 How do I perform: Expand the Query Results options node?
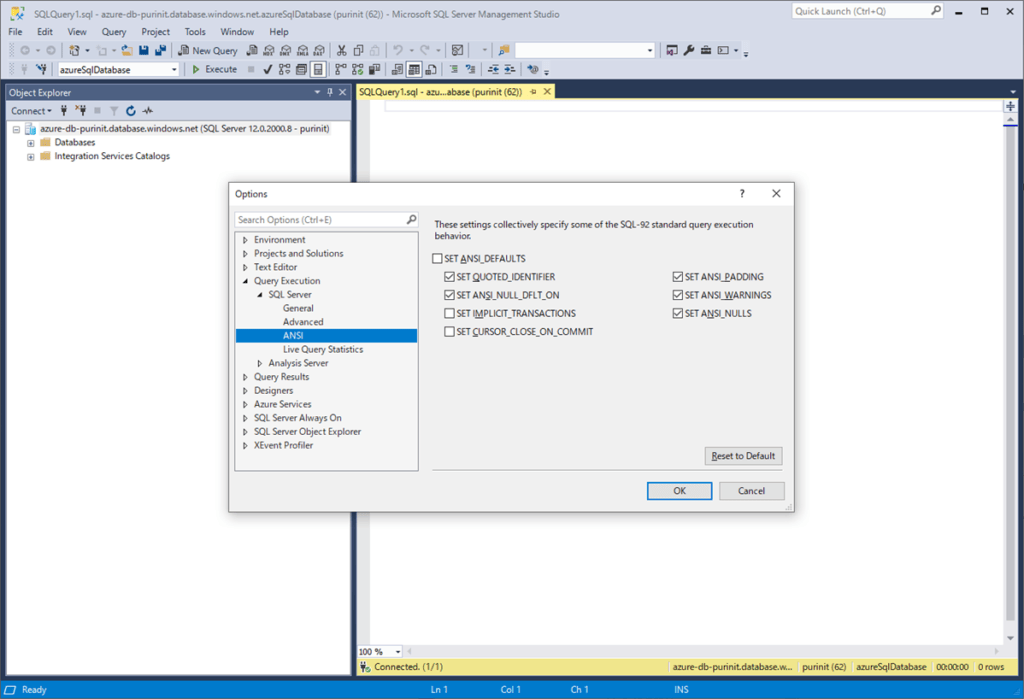click(x=246, y=377)
